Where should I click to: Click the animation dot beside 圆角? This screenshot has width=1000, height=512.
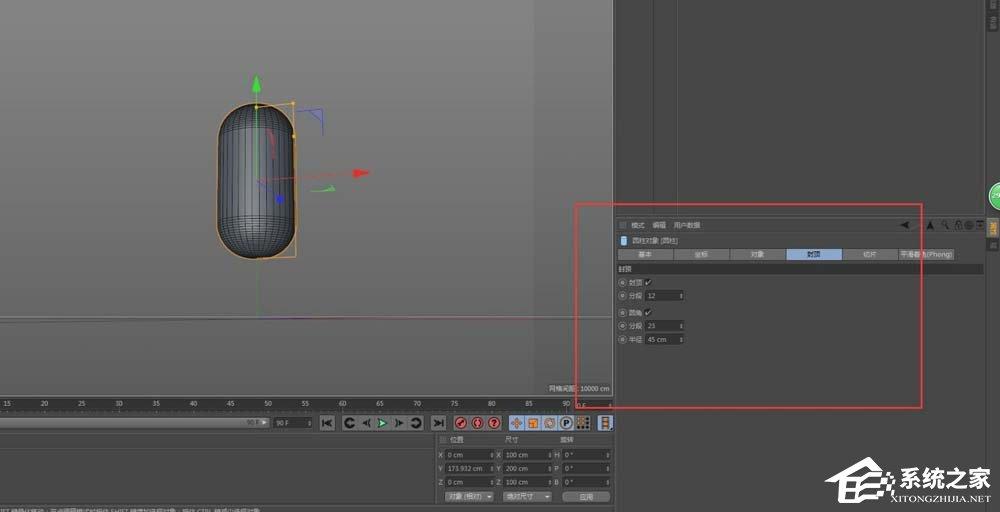tap(623, 312)
